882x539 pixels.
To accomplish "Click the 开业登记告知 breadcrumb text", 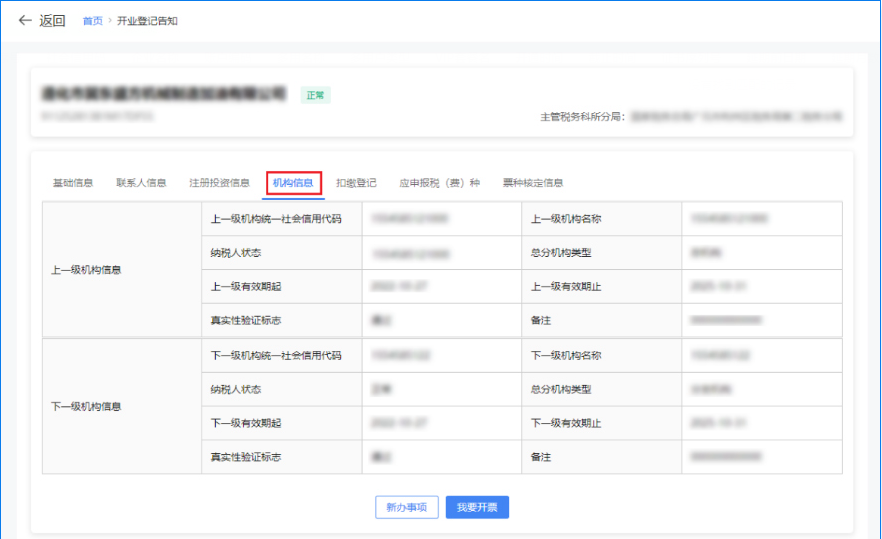I will (147, 21).
